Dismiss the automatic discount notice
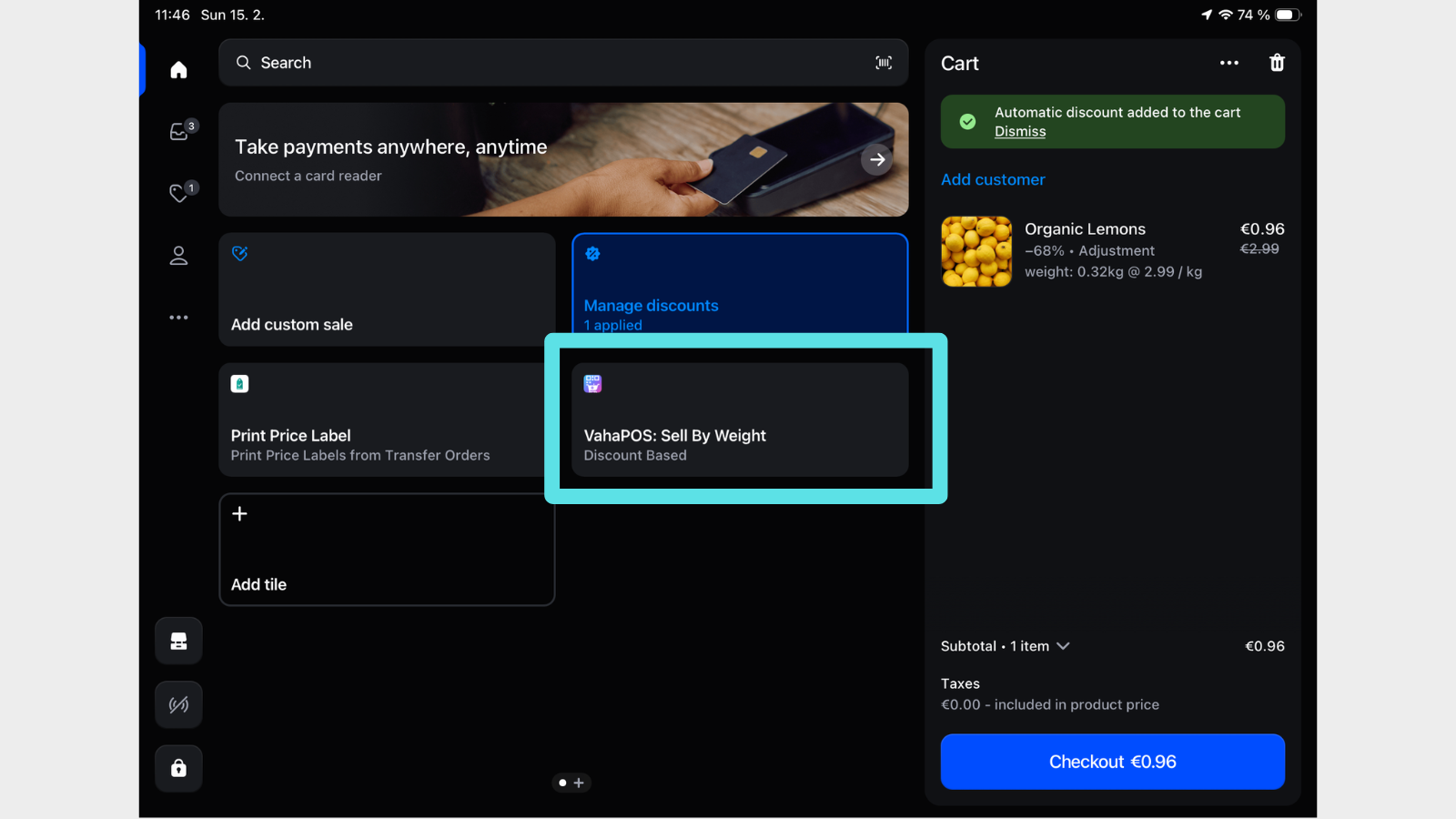1456x819 pixels. [x=1020, y=132]
